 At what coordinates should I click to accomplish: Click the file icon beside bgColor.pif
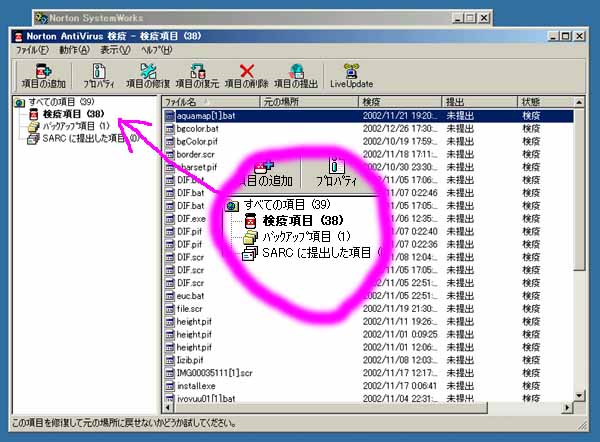click(170, 142)
